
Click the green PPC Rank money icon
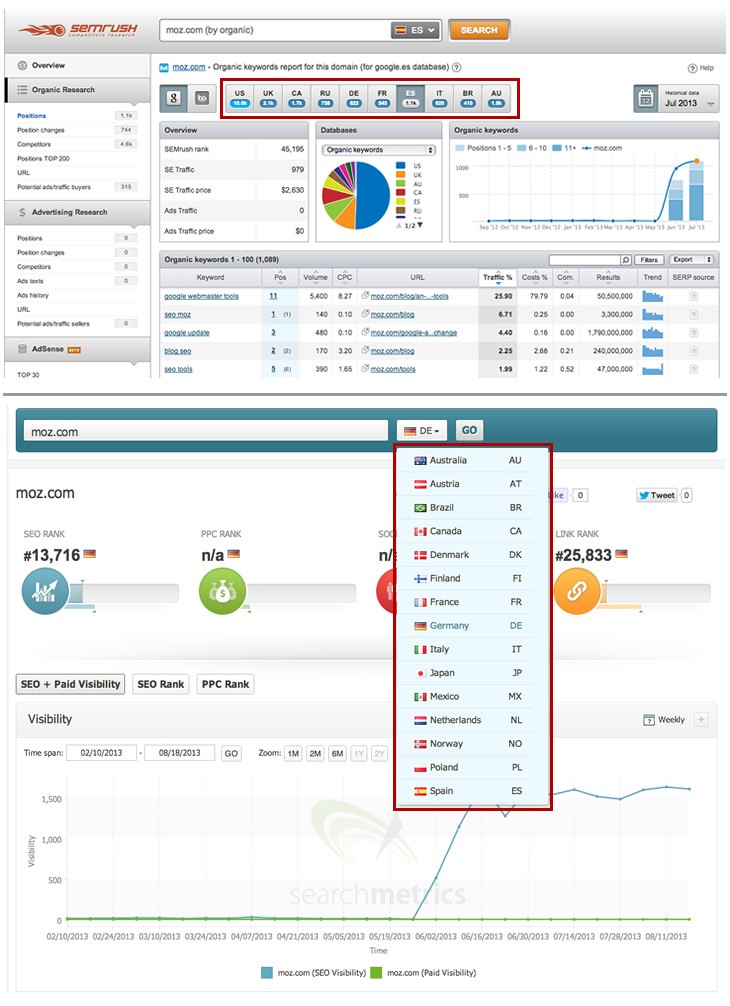223,592
